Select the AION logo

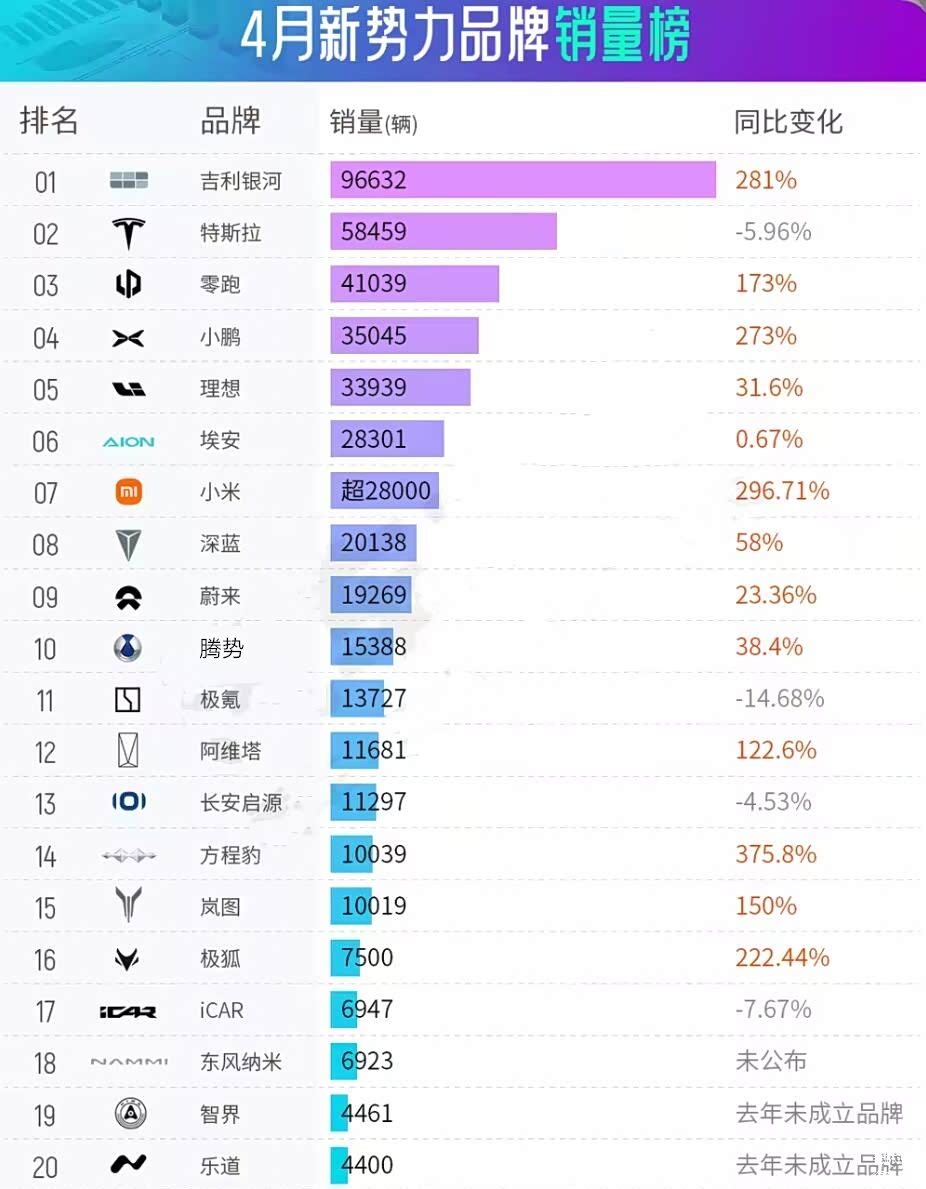pyautogui.click(x=128, y=441)
